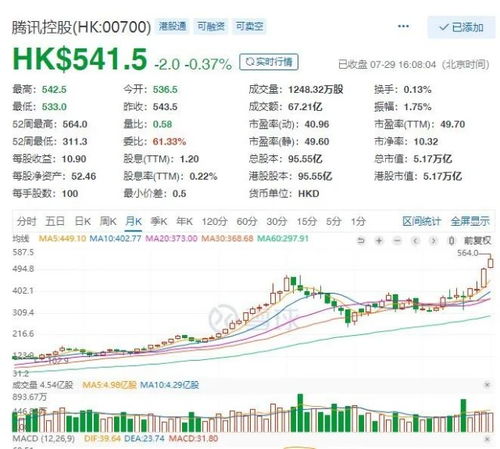500x449 pixels.
Task: Switch to the 年K chart tab
Action: click(x=185, y=221)
